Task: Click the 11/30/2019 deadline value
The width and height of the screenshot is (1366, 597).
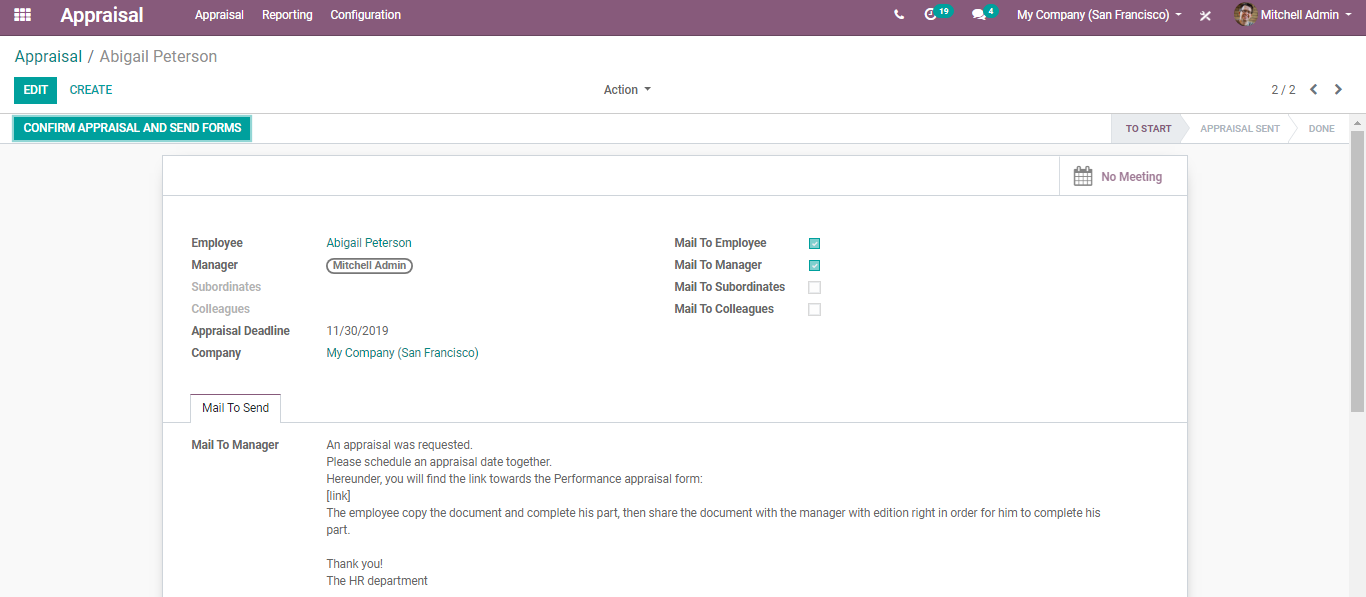Action: coord(357,331)
